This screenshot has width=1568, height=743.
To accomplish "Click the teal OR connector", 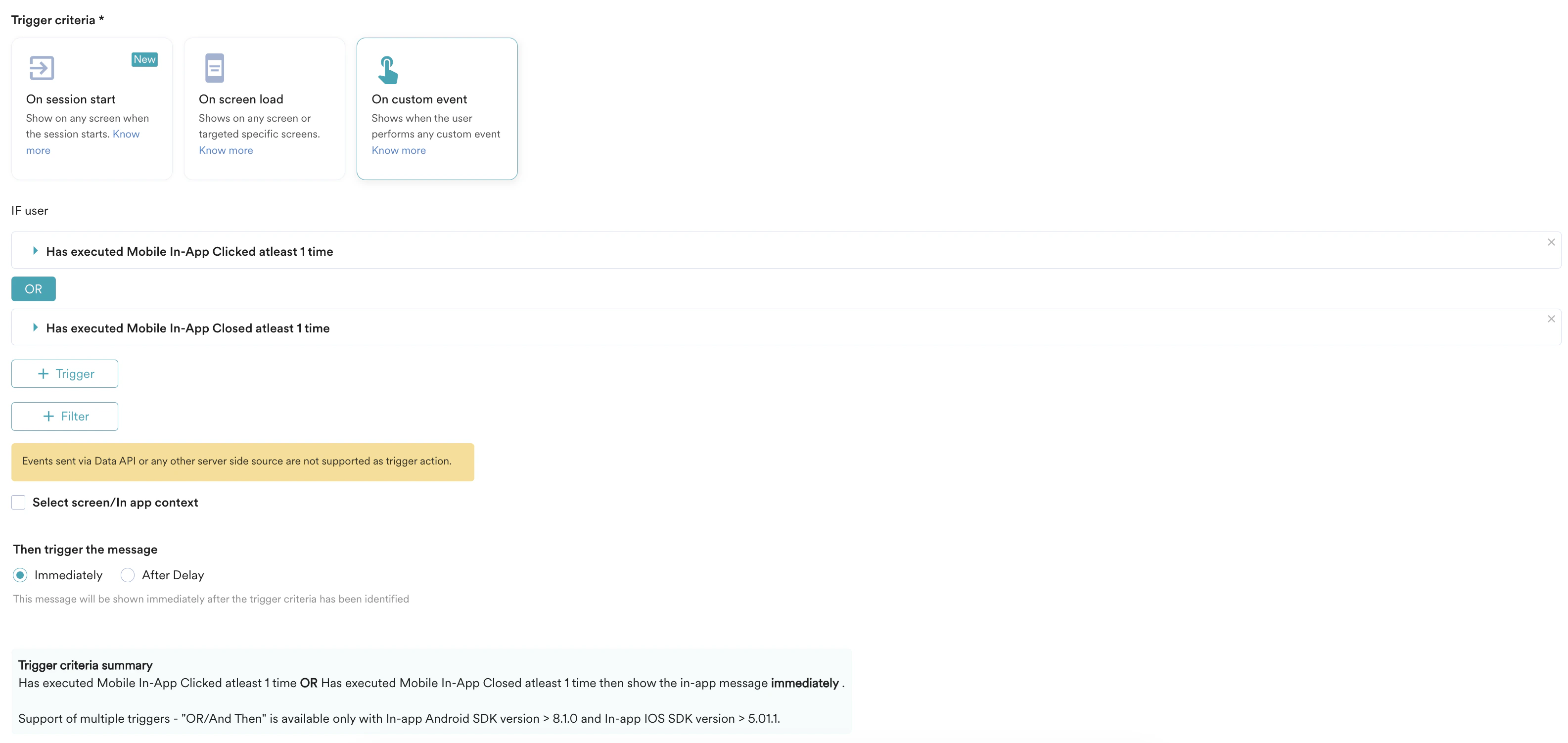I will 33,289.
